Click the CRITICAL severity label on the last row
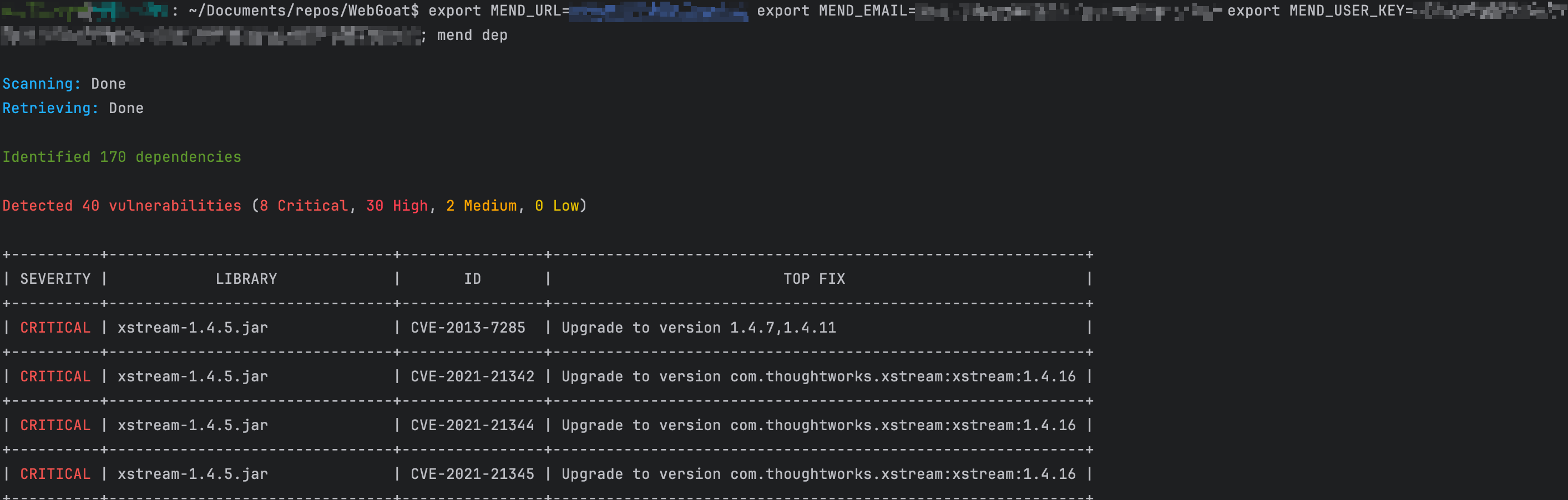This screenshot has width=1568, height=500. tap(55, 473)
